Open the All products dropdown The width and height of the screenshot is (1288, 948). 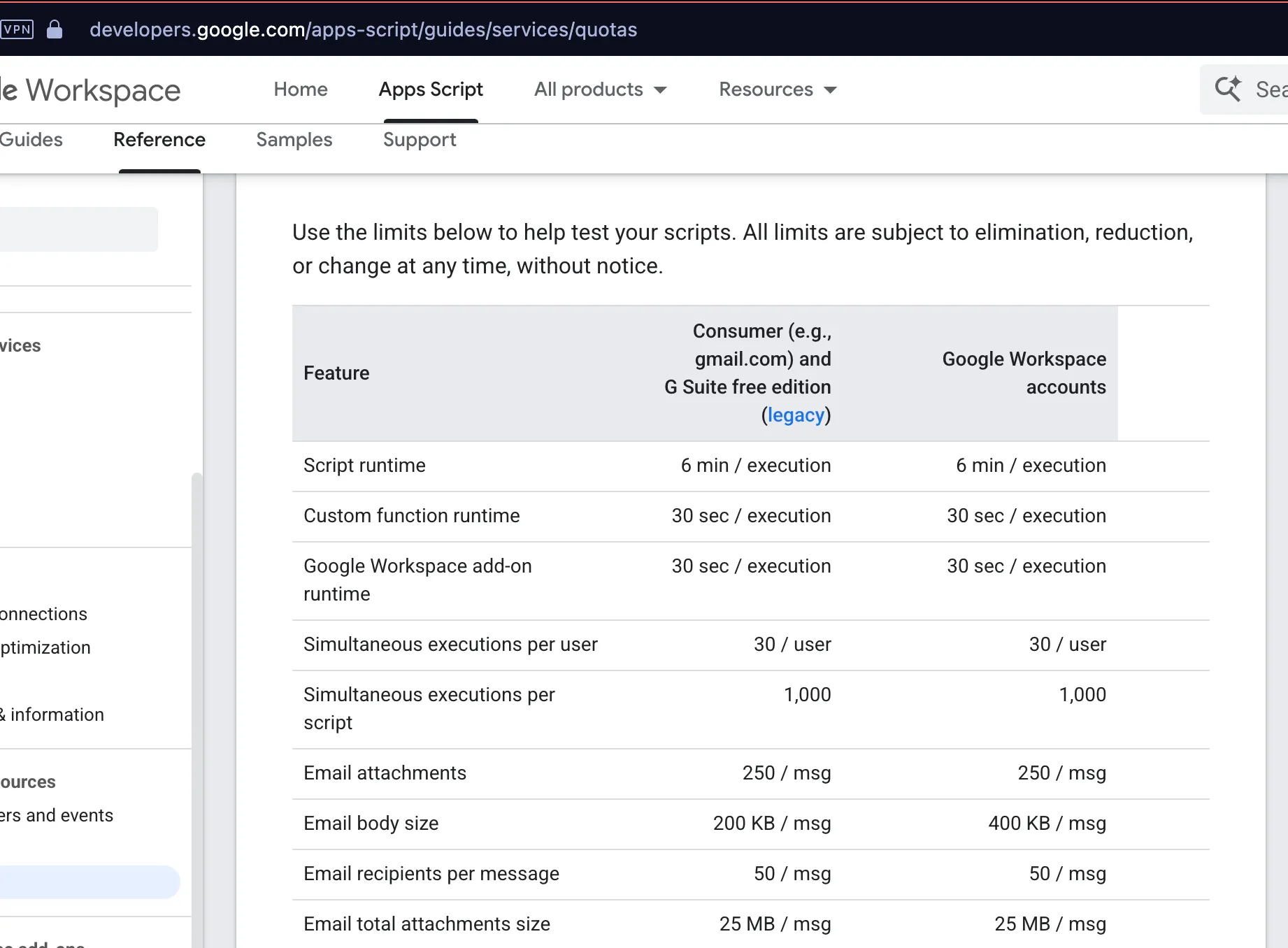(600, 89)
